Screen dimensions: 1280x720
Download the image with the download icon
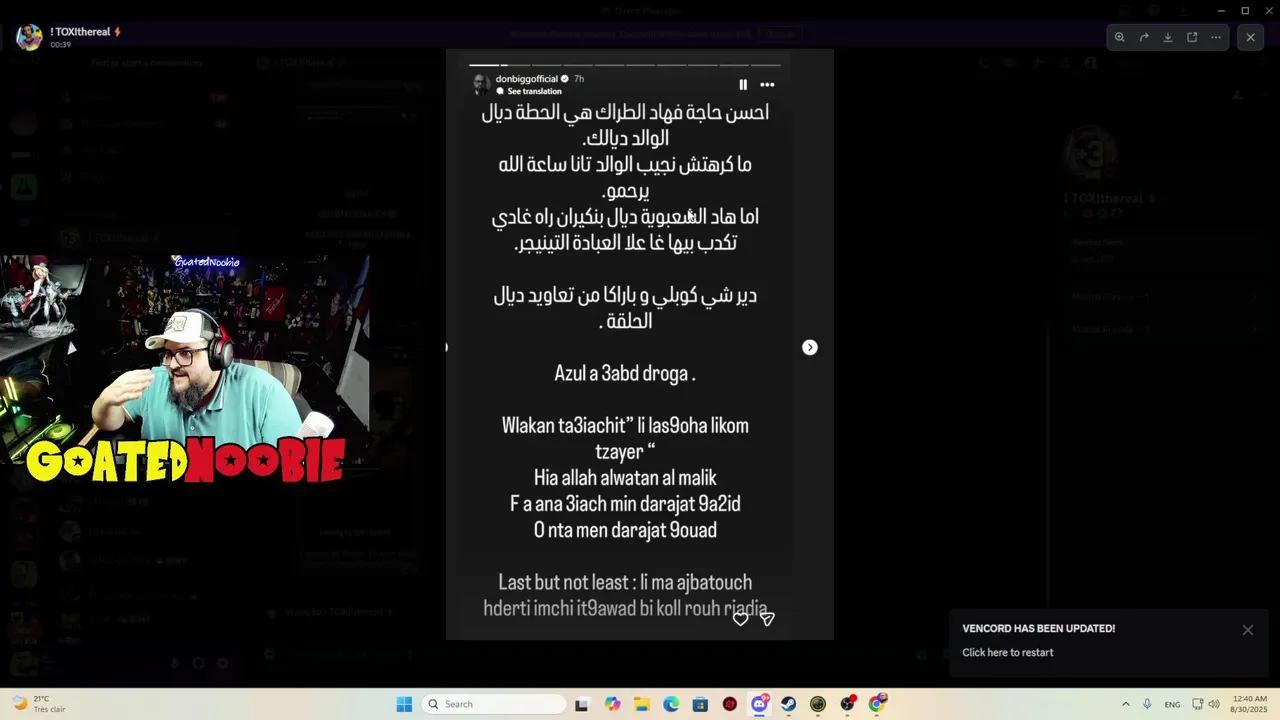(x=1168, y=37)
